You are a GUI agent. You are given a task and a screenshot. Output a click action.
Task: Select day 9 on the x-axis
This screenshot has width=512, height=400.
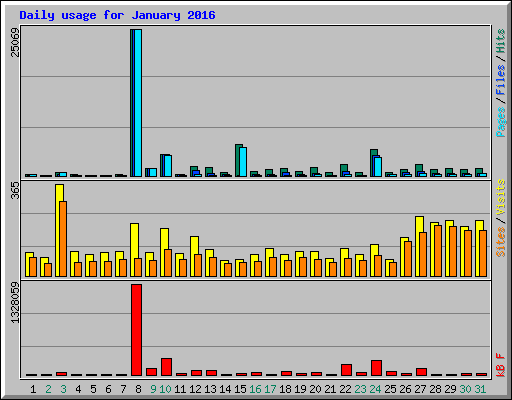153,389
